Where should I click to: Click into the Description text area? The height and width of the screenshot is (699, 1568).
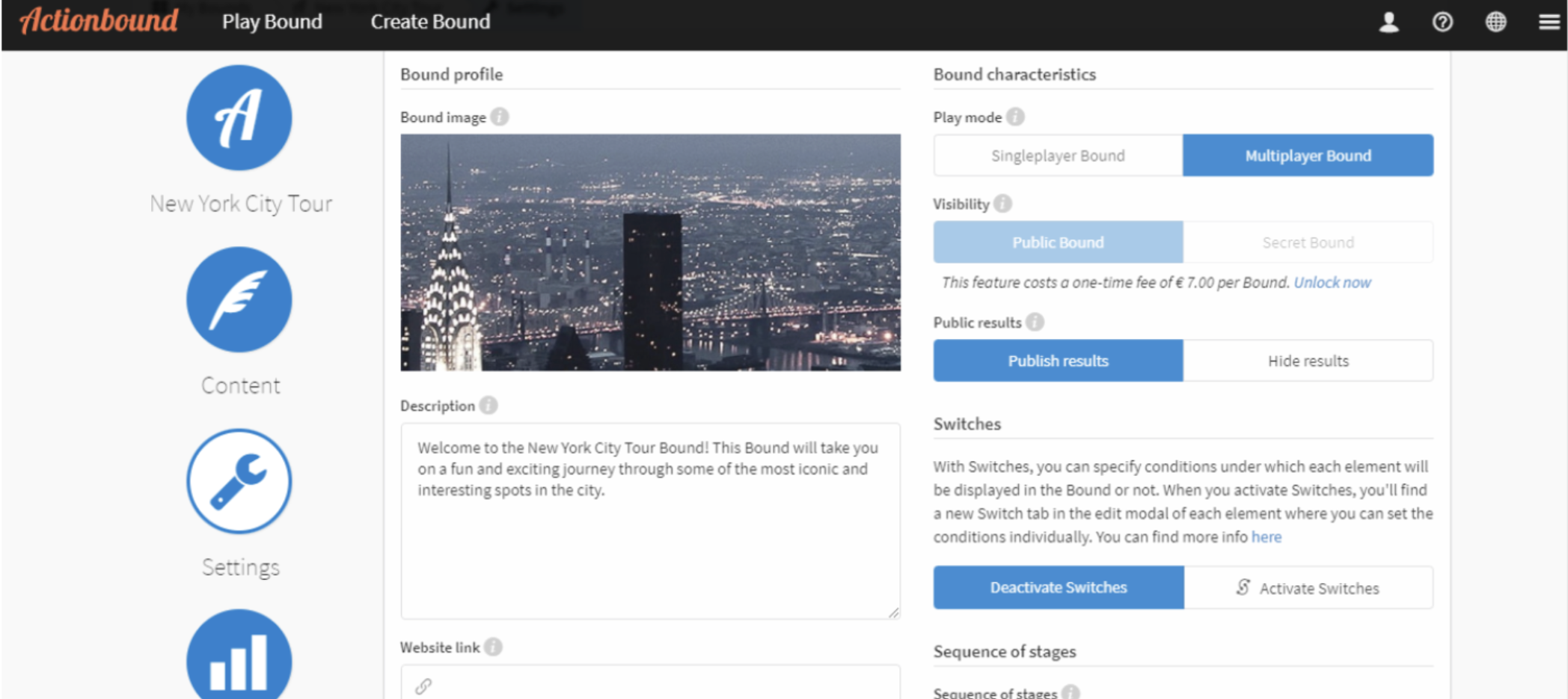point(650,521)
